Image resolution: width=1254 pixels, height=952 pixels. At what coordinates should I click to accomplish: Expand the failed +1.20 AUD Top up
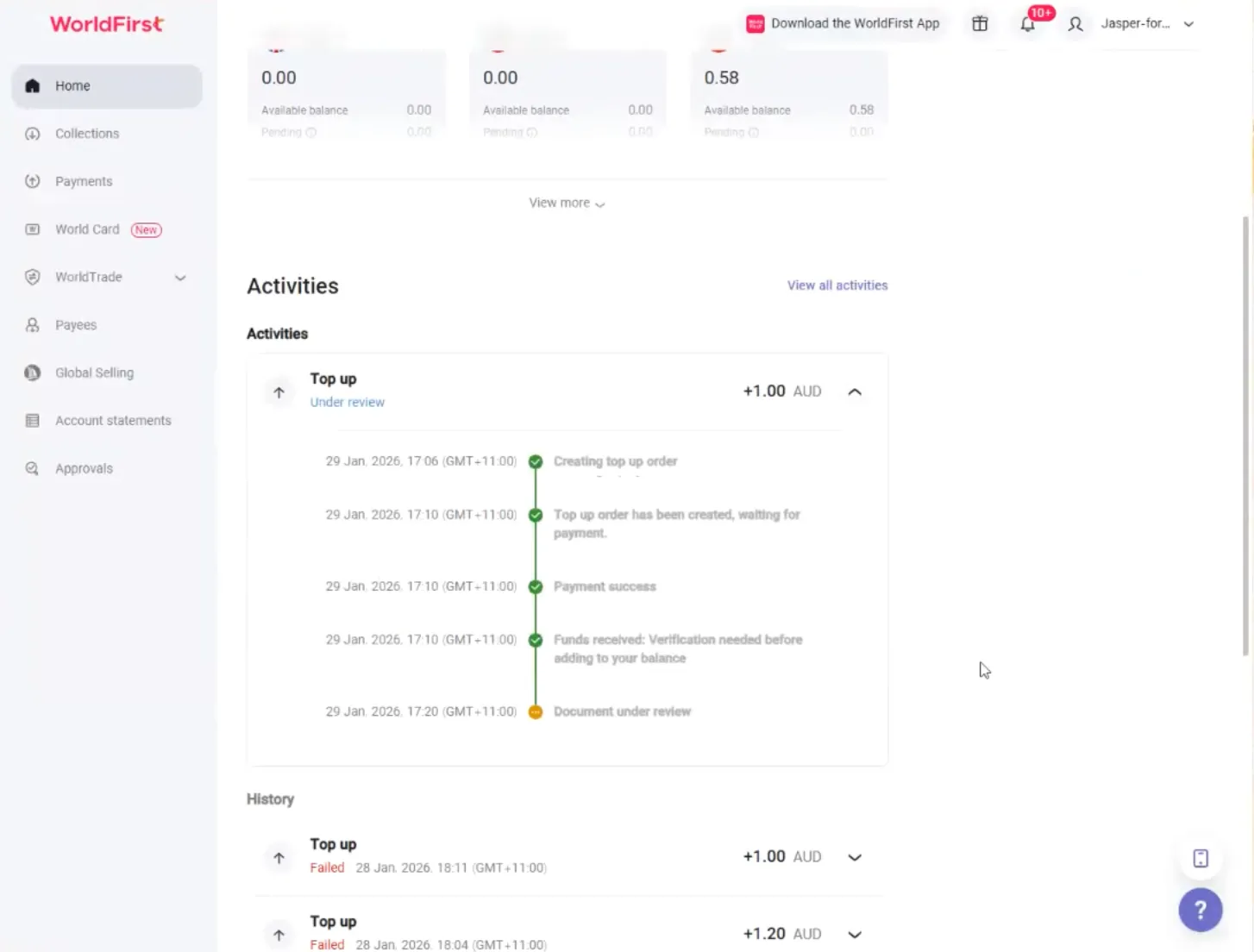(854, 934)
